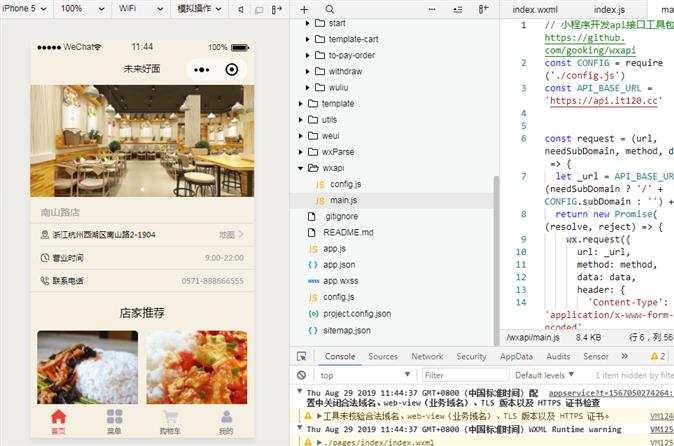The width and height of the screenshot is (674, 446).
Task: Switch to the Network tab
Action: click(426, 356)
